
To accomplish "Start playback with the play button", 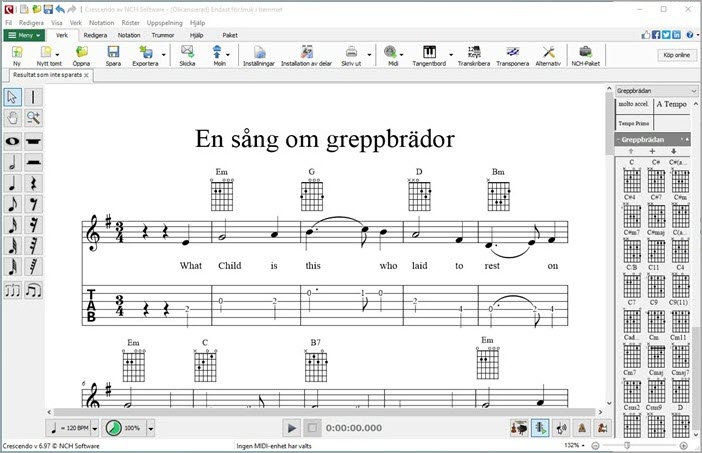I will (291, 428).
